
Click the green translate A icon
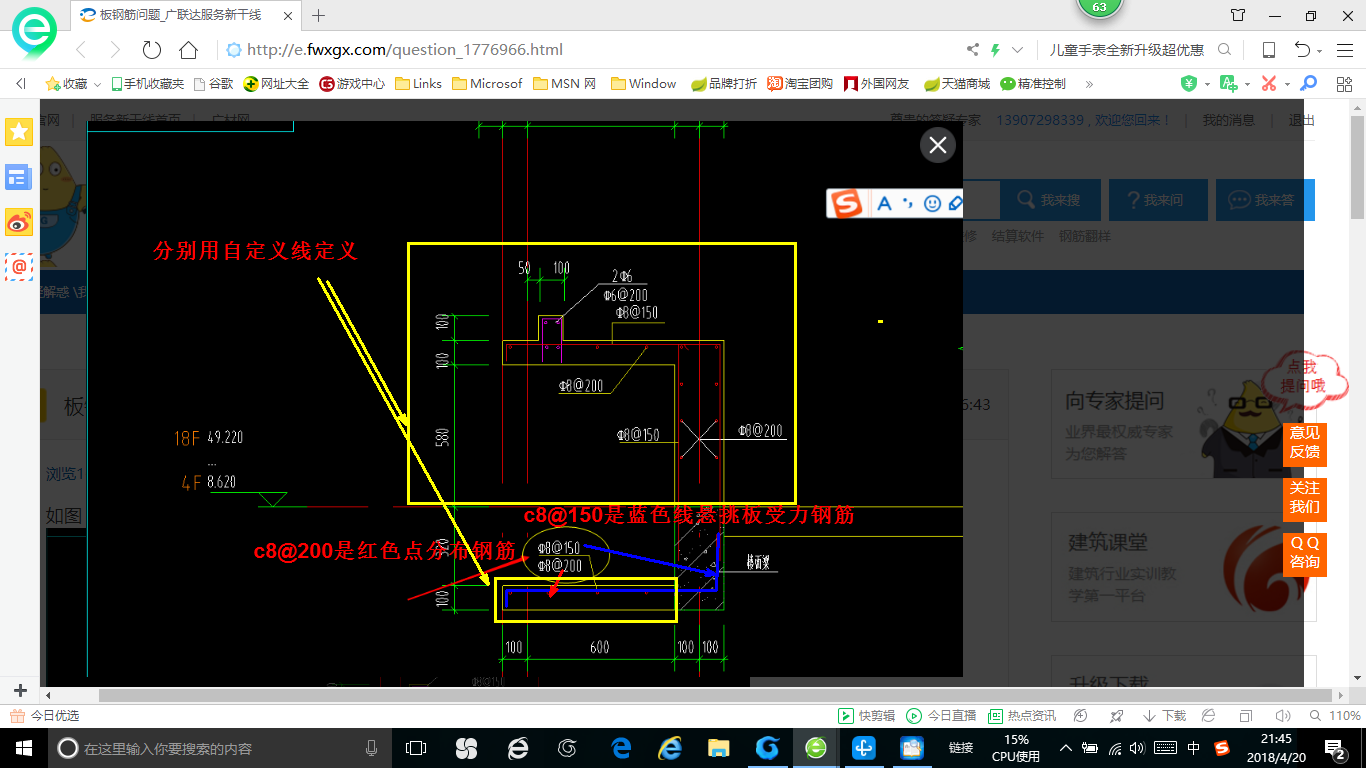coord(1229,84)
